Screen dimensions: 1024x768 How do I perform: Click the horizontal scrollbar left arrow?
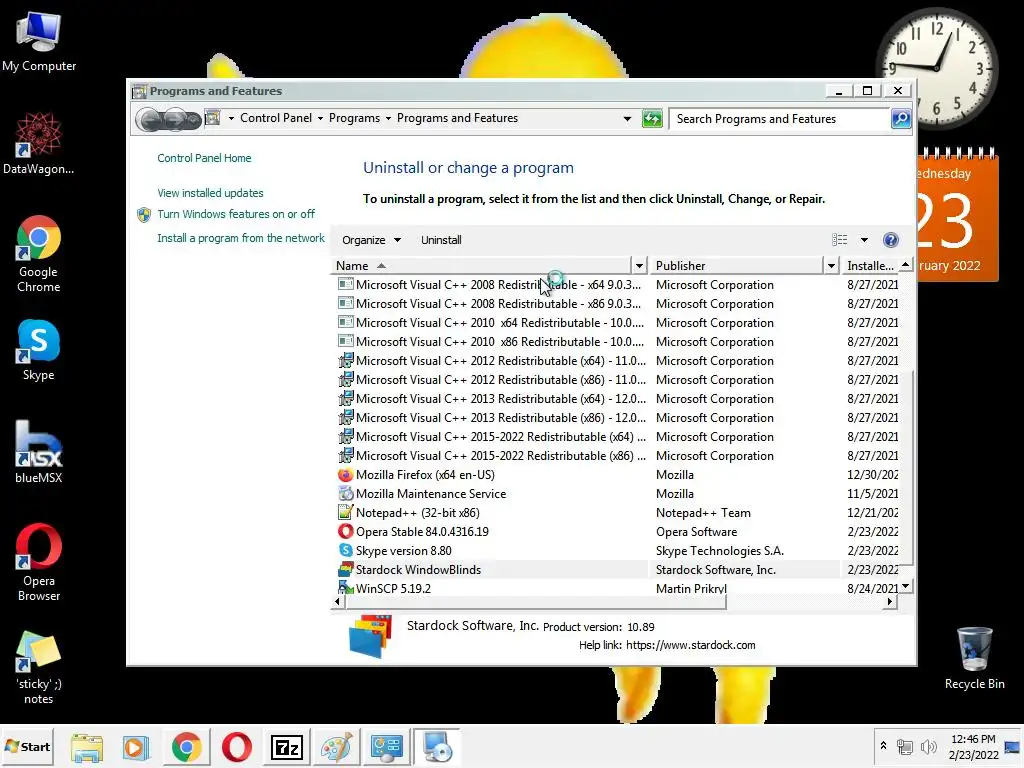tap(337, 601)
